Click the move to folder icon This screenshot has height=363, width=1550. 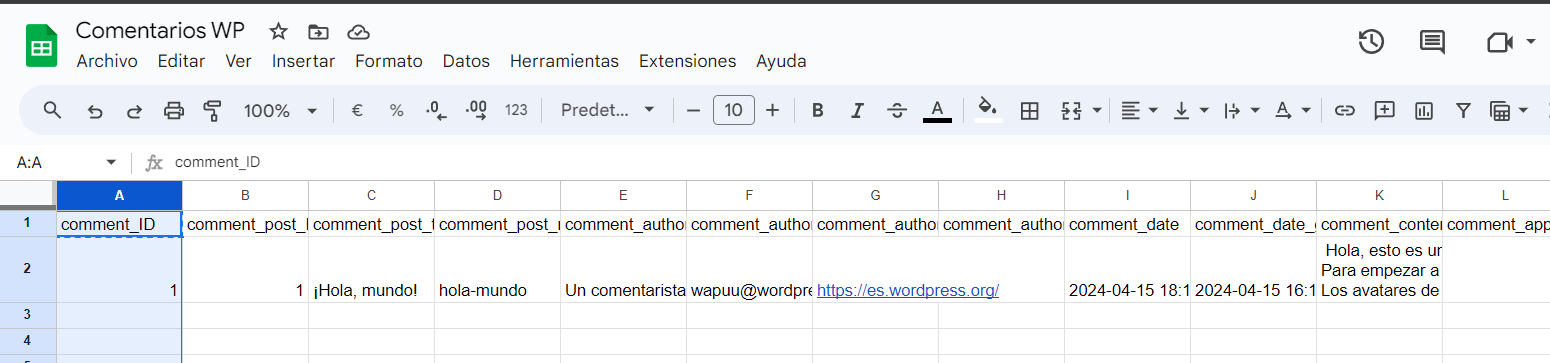(x=318, y=31)
